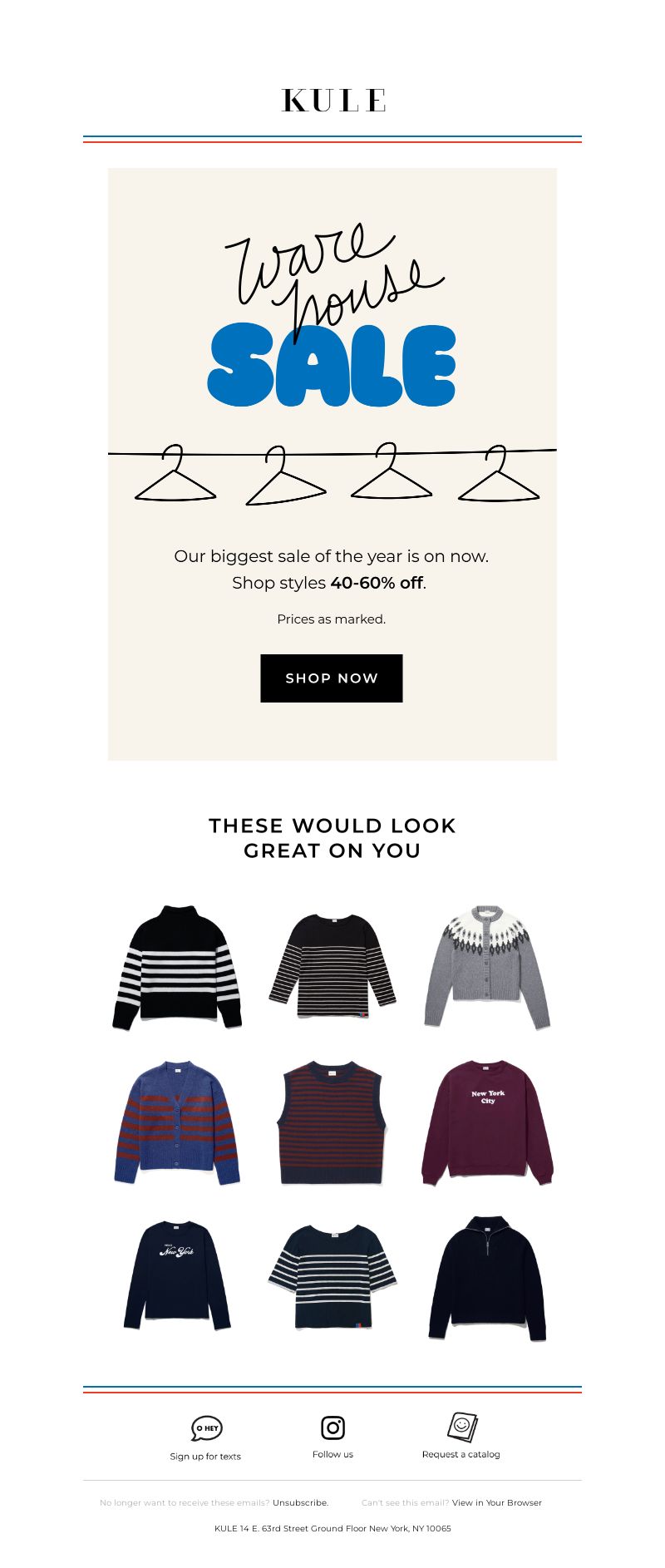Open the navy striped short-sleeve tee
The height and width of the screenshot is (1568, 665).
click(x=332, y=1276)
